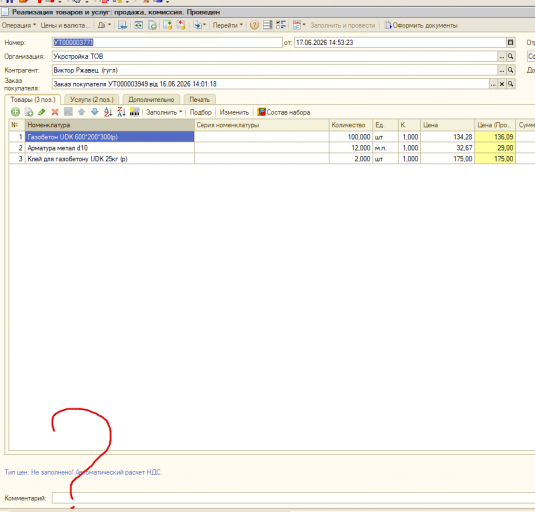Click Заполнить и провести button

[343, 25]
